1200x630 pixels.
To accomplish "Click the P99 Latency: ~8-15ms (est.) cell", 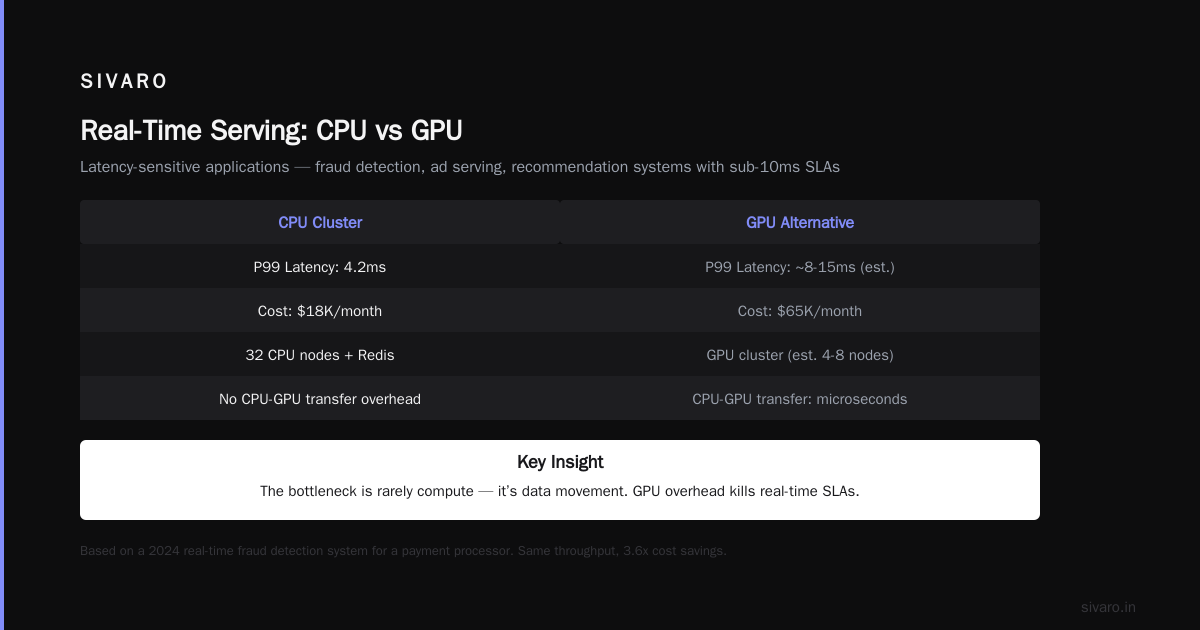I will coord(800,267).
